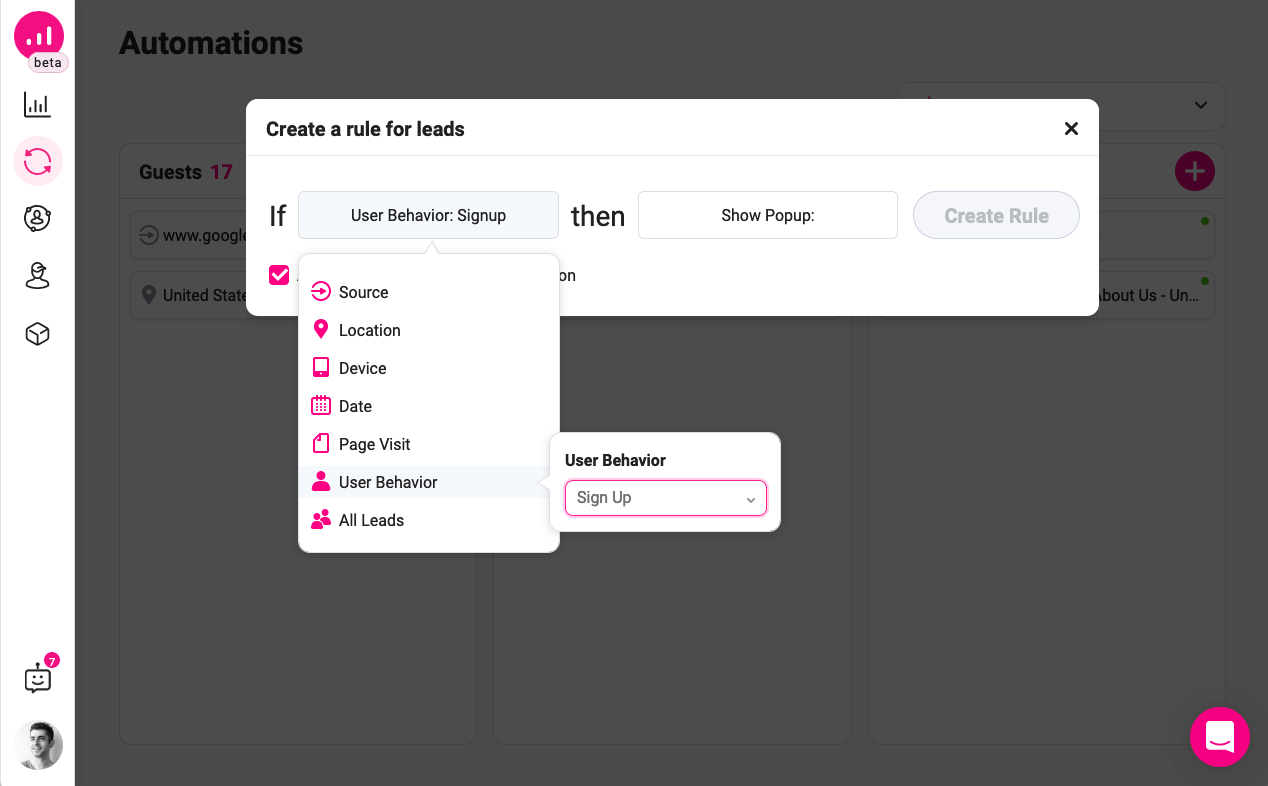Open the Show Popup action selector
Screen dimensions: 1268x786
pyautogui.click(x=768, y=215)
